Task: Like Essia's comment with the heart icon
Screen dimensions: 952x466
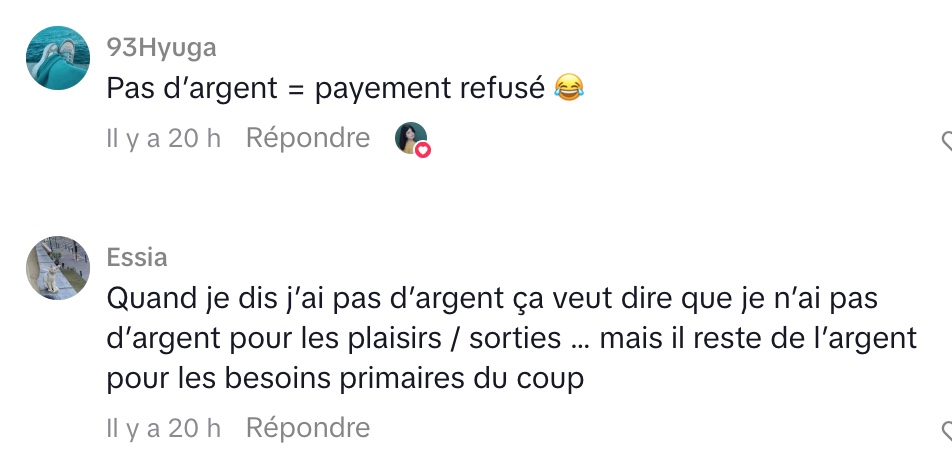Action: 947,431
